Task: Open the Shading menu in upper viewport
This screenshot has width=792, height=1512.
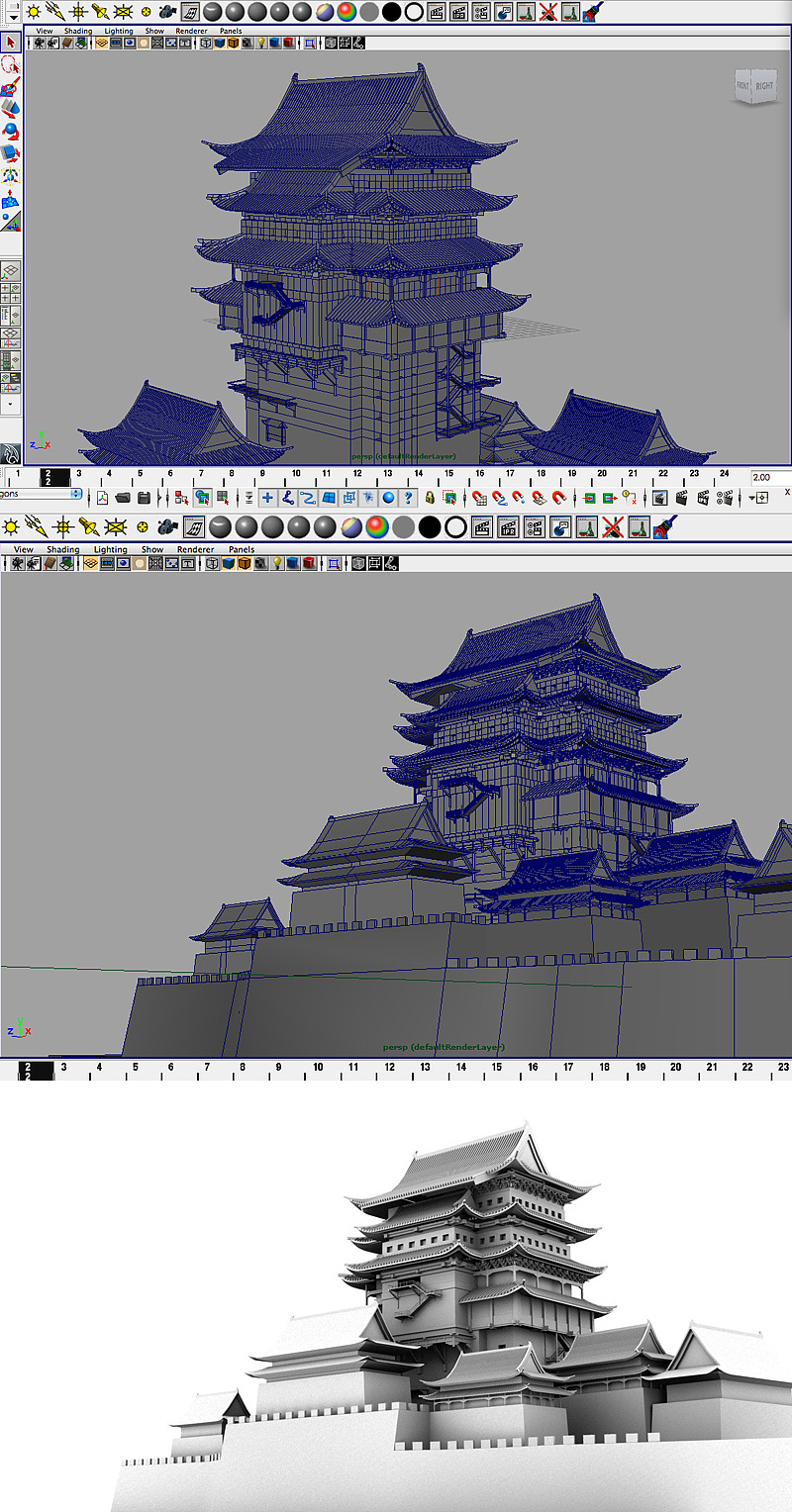Action: [x=78, y=31]
